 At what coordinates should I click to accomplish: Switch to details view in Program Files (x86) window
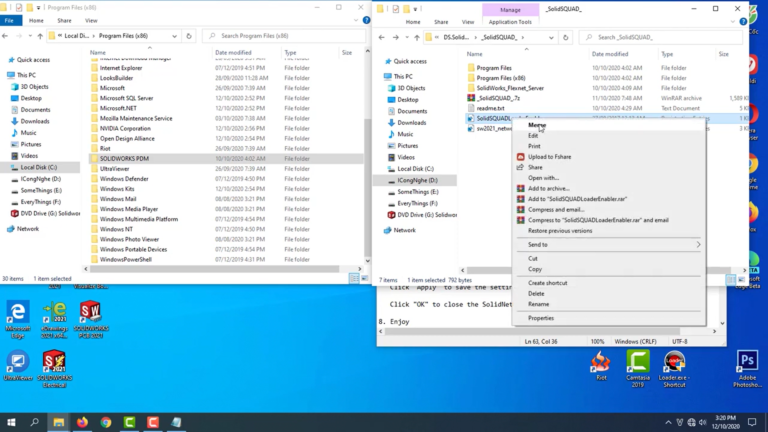[354, 278]
